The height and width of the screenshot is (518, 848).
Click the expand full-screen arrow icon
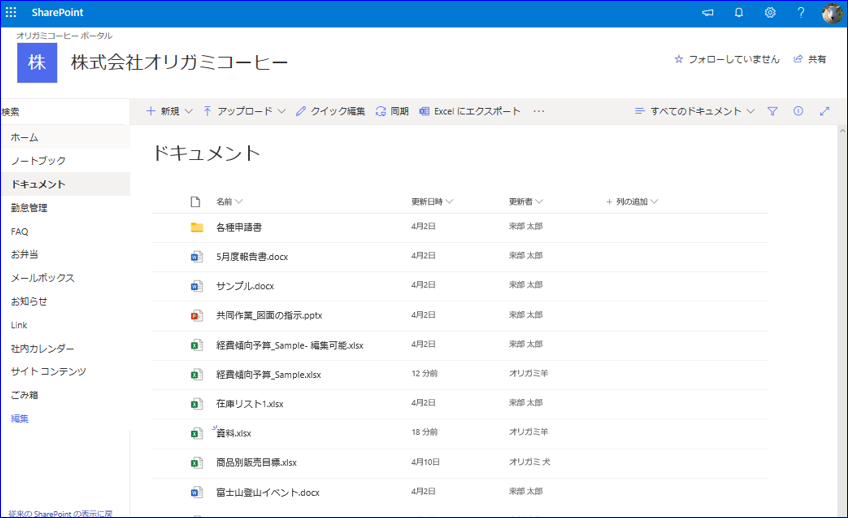tap(824, 111)
